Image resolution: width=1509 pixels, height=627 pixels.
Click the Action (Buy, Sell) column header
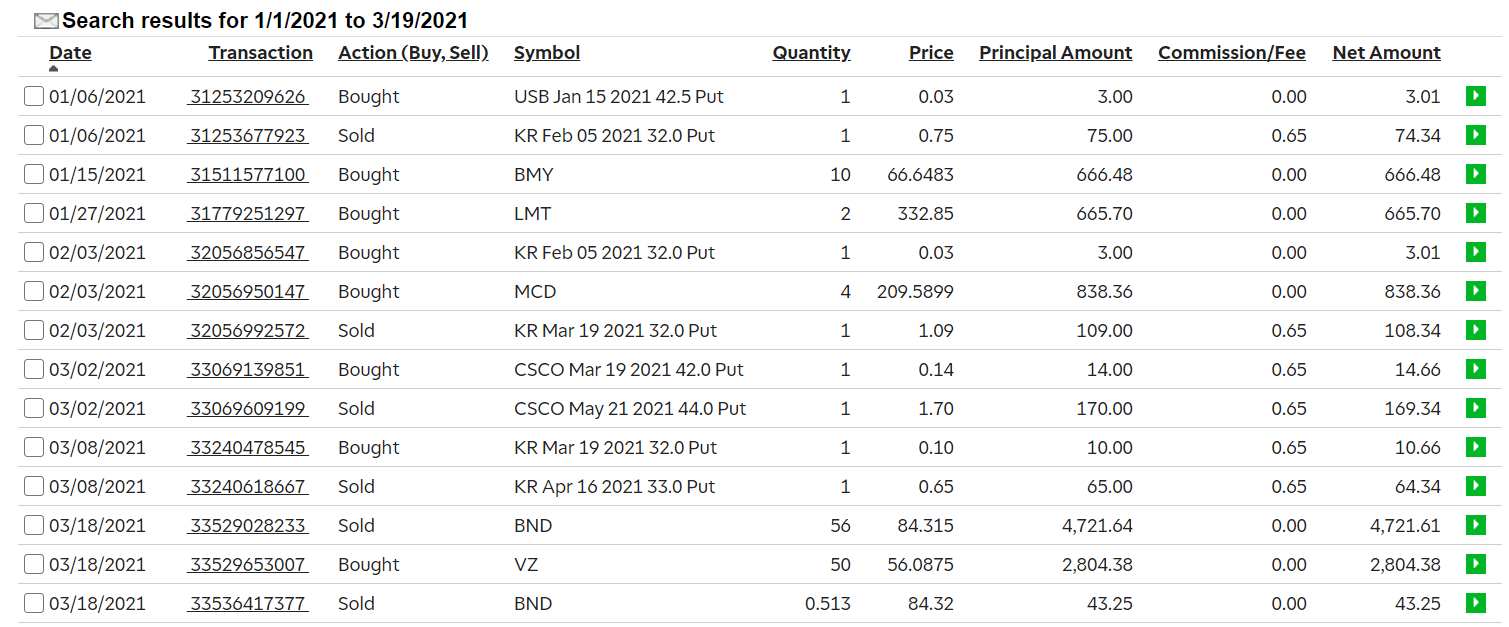coord(413,53)
